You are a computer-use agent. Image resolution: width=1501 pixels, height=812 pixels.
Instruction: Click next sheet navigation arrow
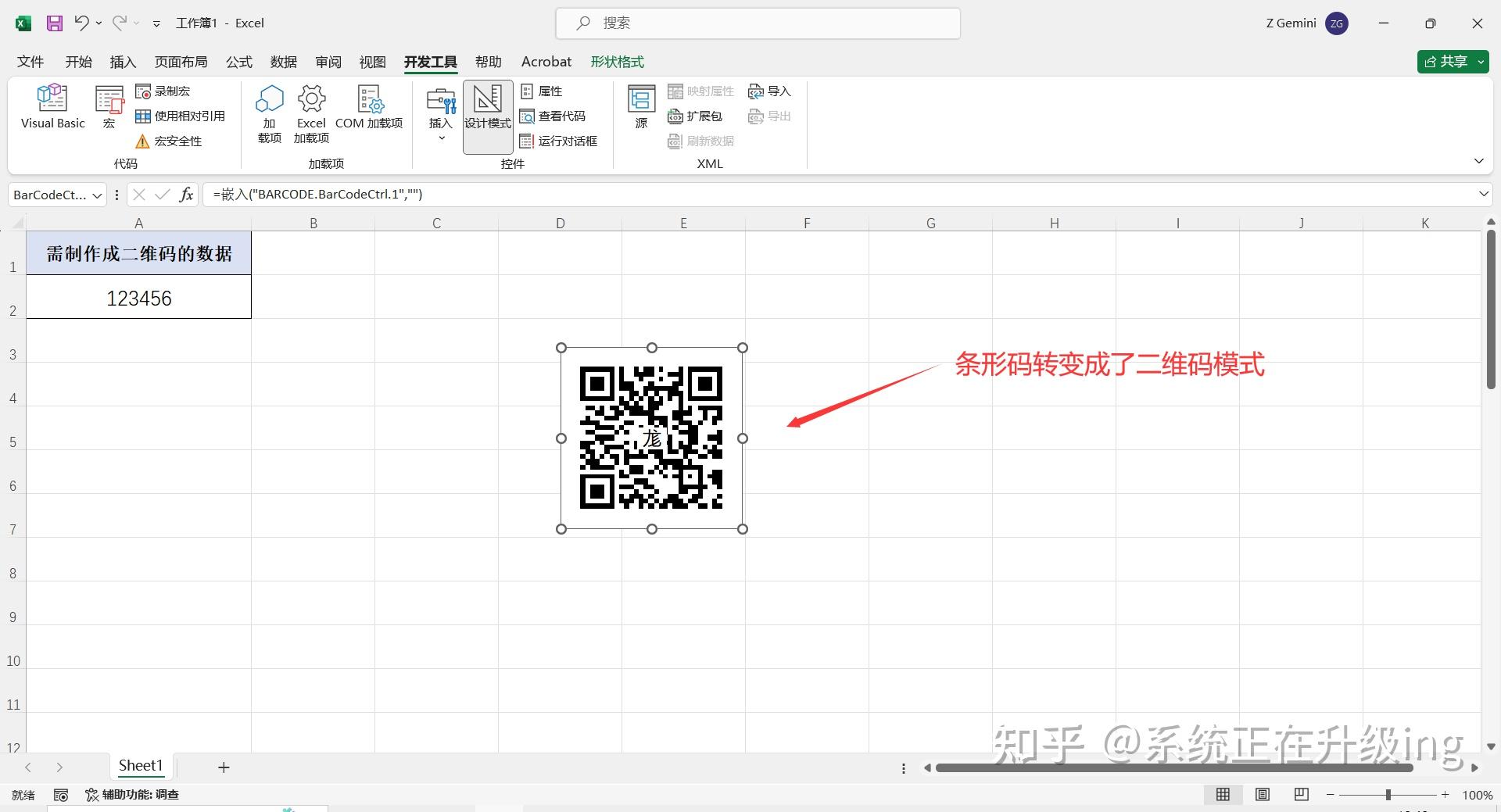coord(59,767)
